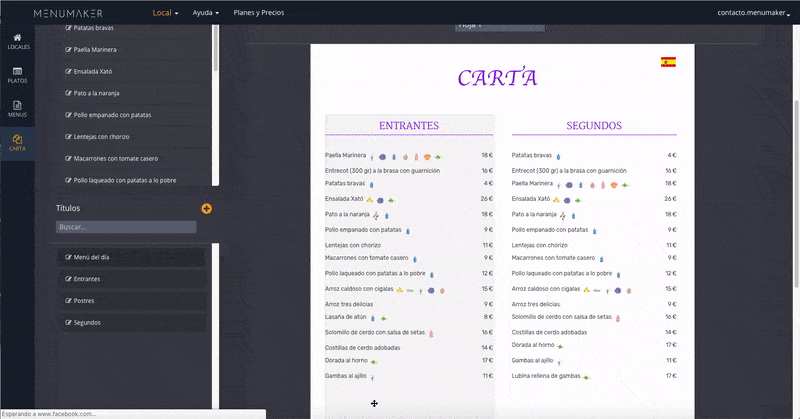Click the MENUMAKER logo
Viewport: 800px width, 419px height.
pos(68,13)
